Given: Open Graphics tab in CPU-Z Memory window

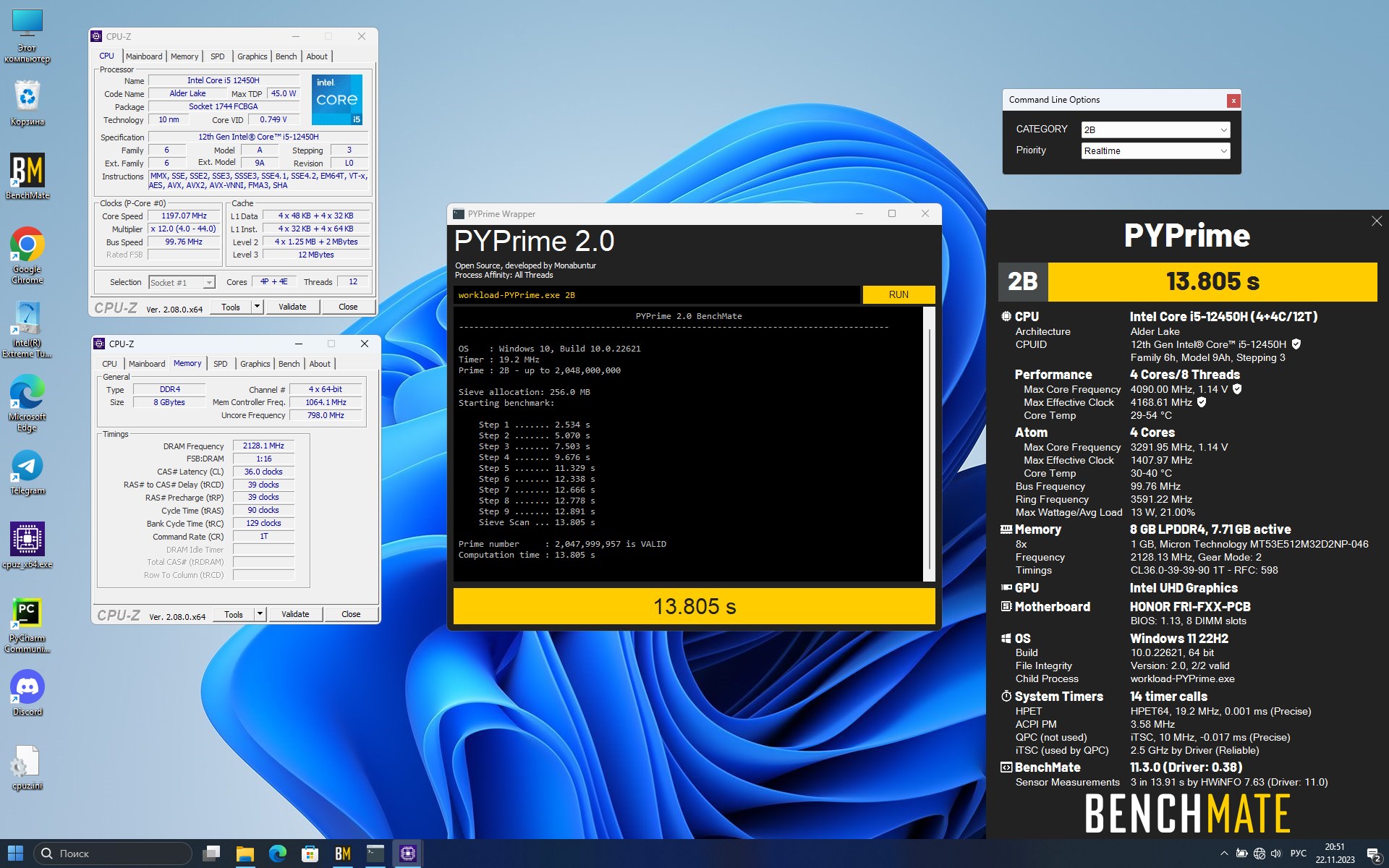Looking at the screenshot, I should [255, 364].
